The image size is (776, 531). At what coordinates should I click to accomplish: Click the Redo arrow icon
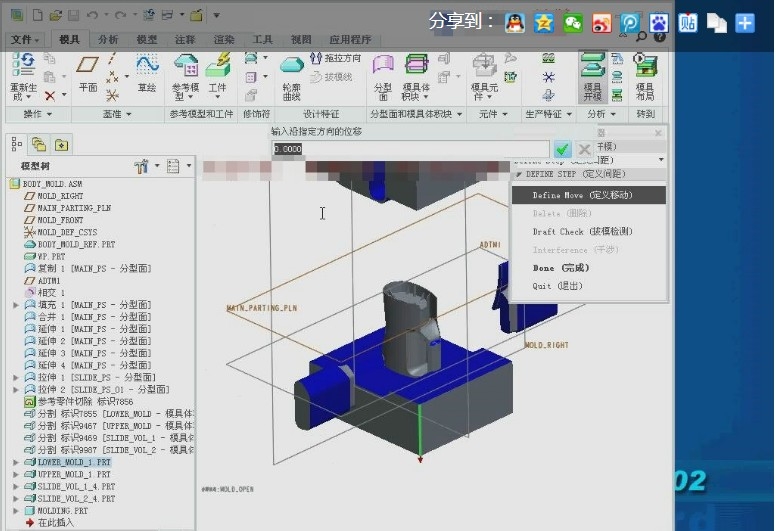tap(120, 15)
